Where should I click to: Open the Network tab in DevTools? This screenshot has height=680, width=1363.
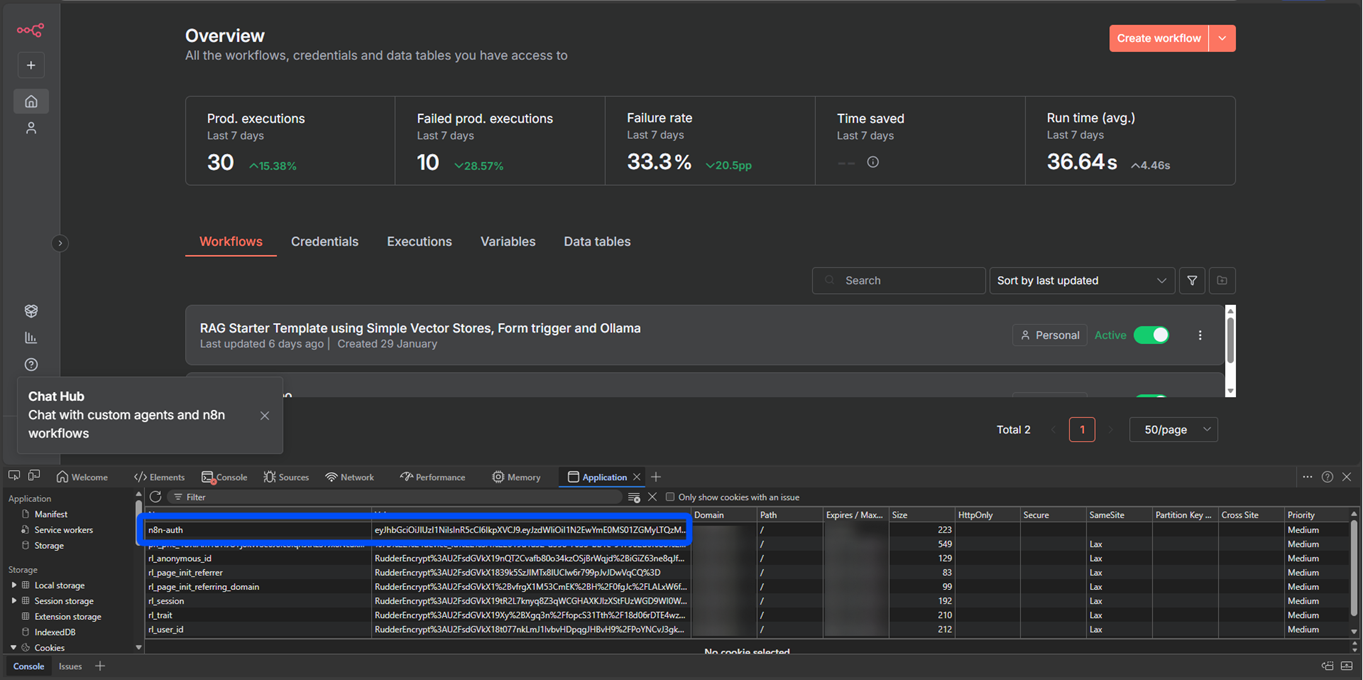349,477
